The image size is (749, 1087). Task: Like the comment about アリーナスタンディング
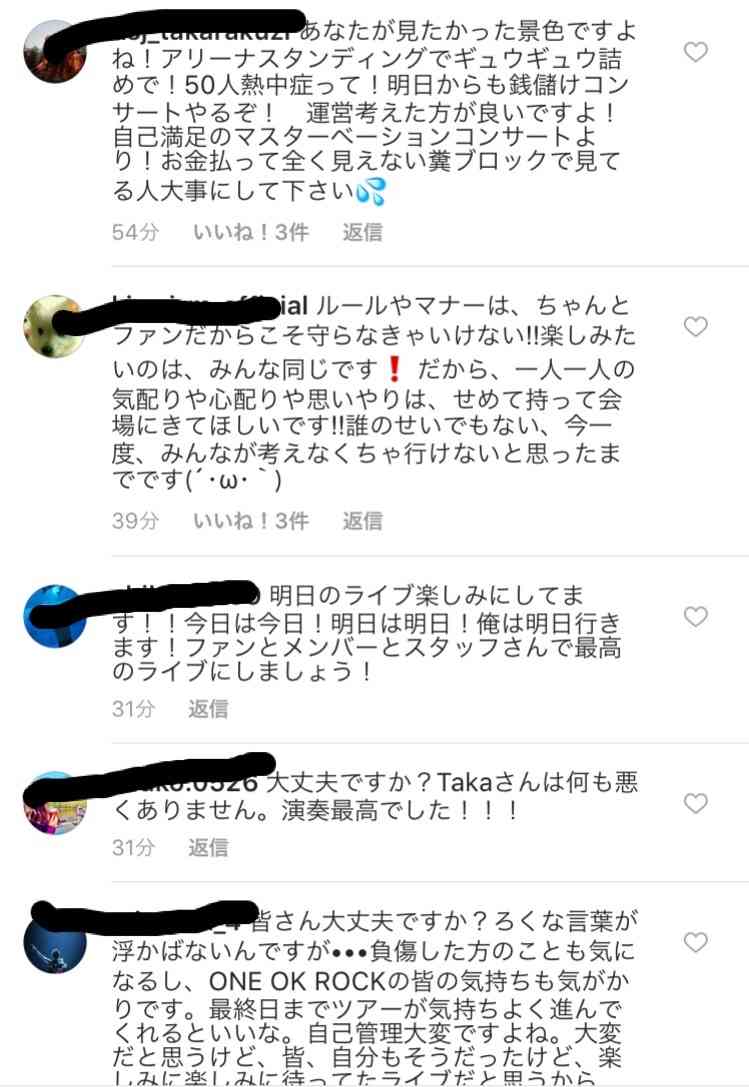(696, 52)
